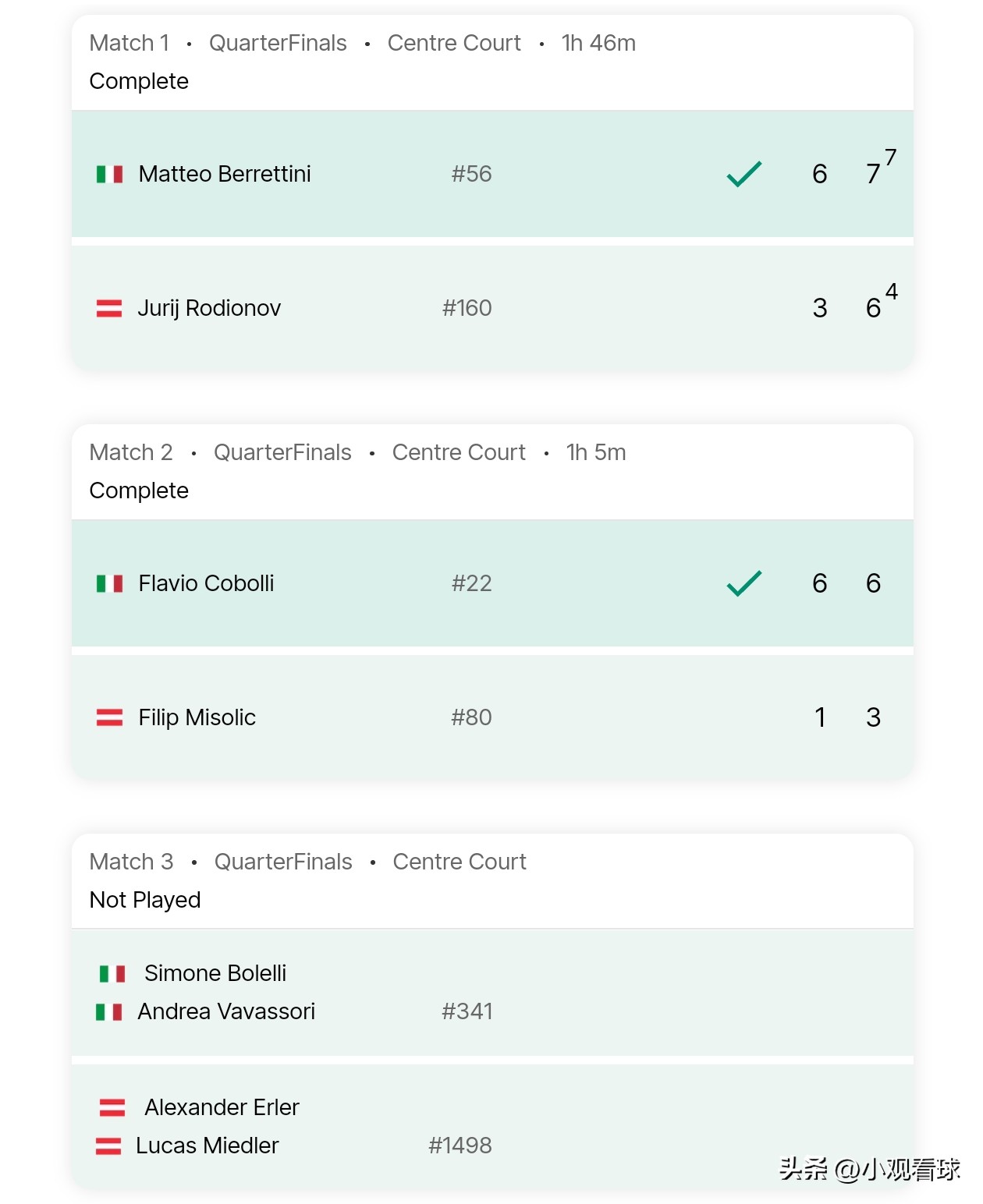Click Italy flag beside Simone Bolelli
The image size is (983, 1204).
tap(112, 973)
